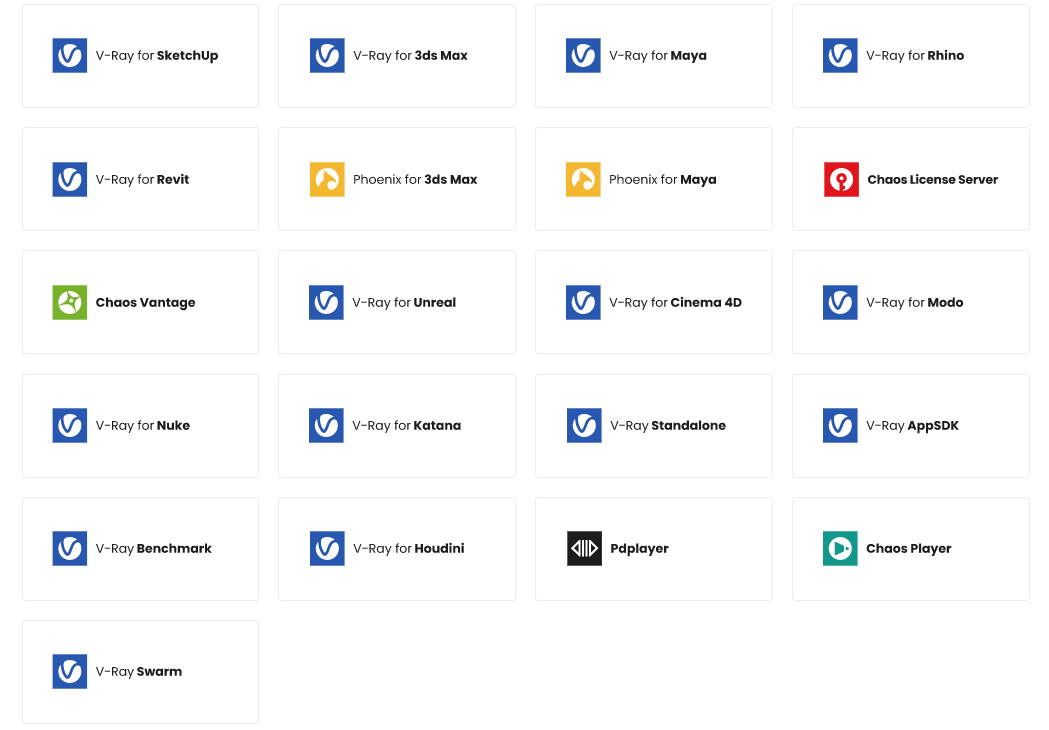This screenshot has width=1049, height=730.
Task: Click the V-Ray icon beside Revit
Action: pyautogui.click(x=70, y=179)
